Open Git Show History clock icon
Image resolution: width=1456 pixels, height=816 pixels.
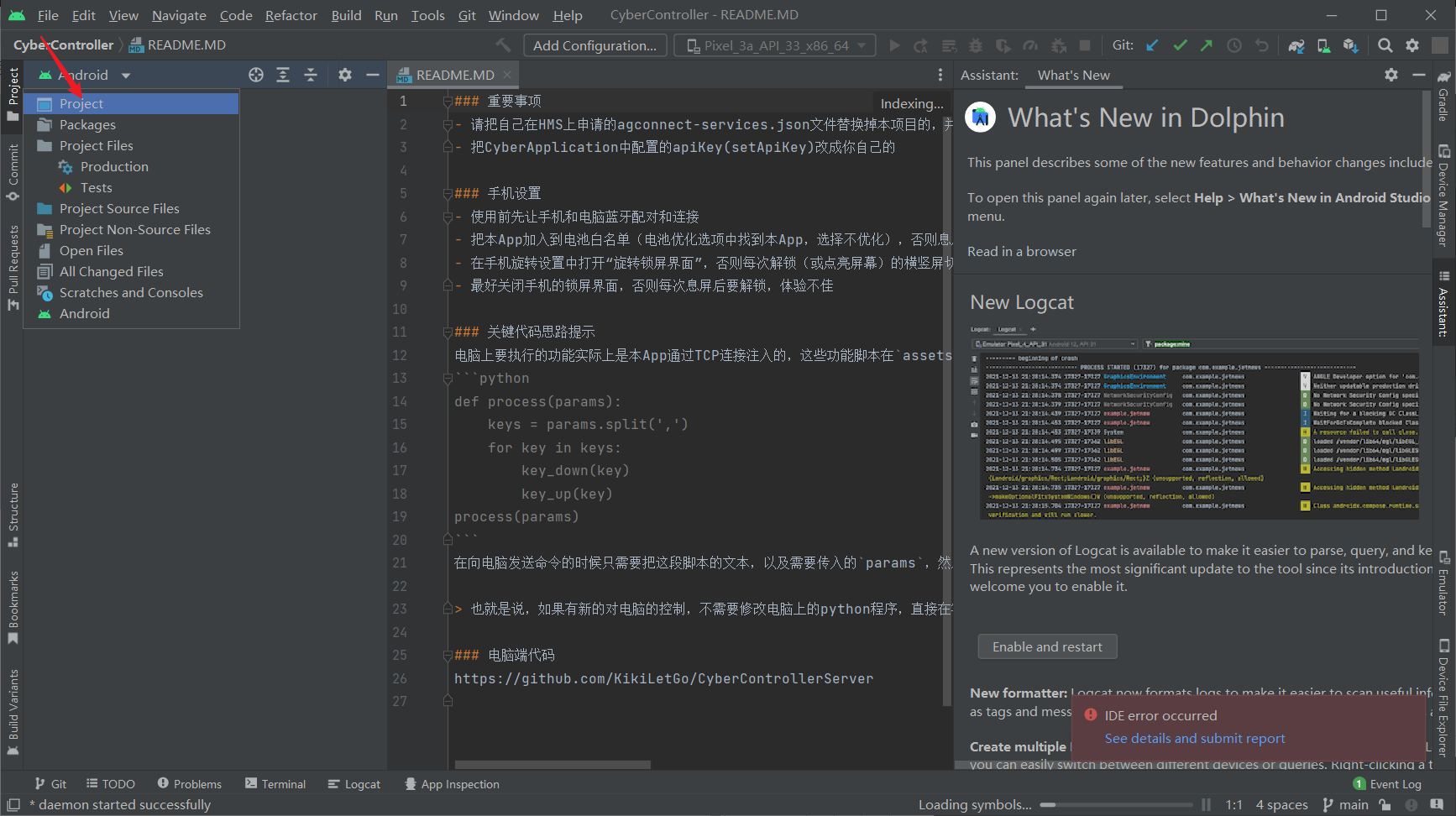coord(1234,45)
